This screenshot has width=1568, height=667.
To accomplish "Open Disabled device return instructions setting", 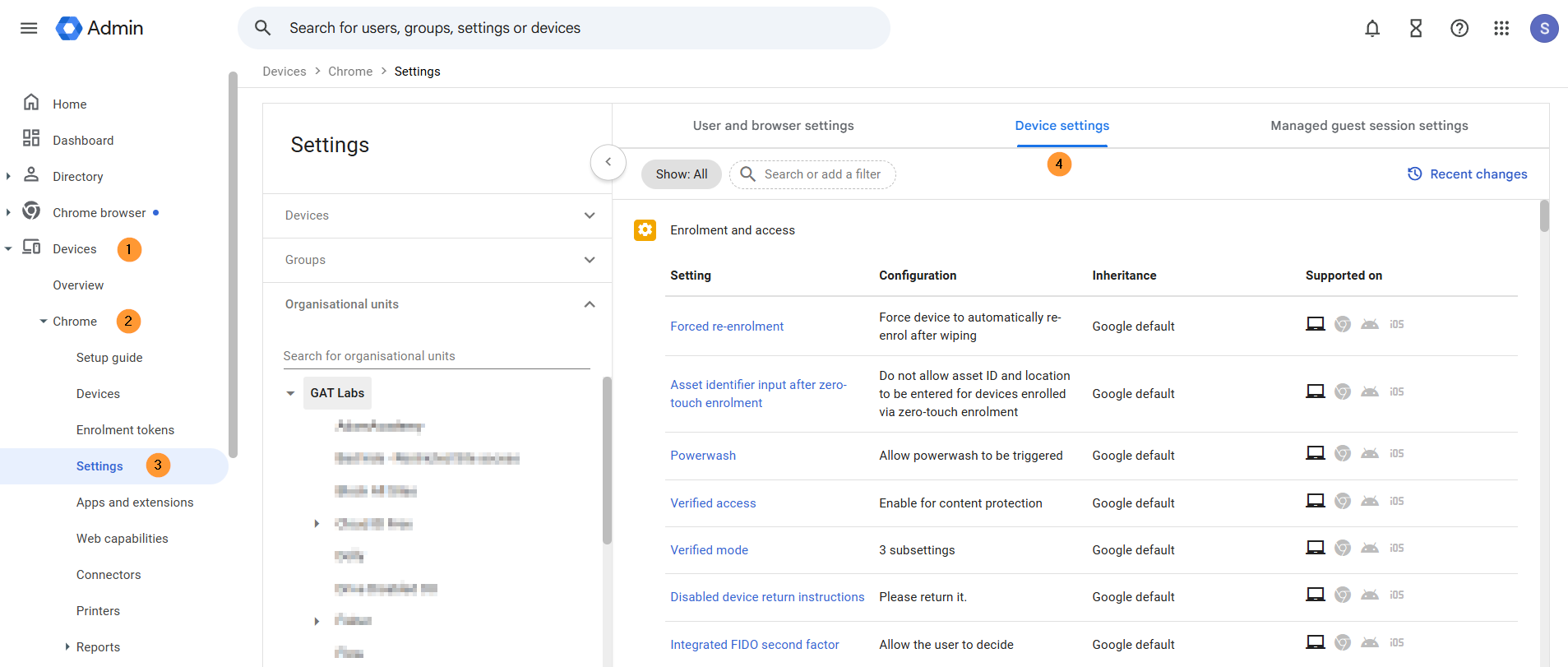I will [x=767, y=597].
